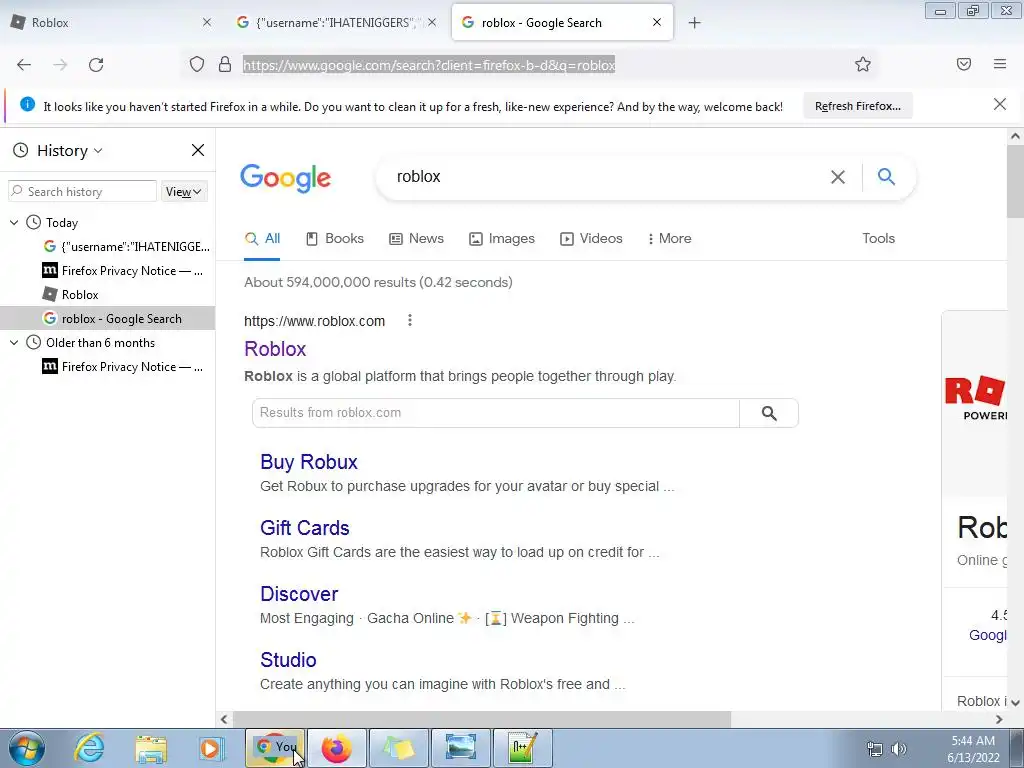Viewport: 1024px width, 768px height.
Task: Click the horizontal scrollbar thumb
Action: pyautogui.click(x=482, y=719)
